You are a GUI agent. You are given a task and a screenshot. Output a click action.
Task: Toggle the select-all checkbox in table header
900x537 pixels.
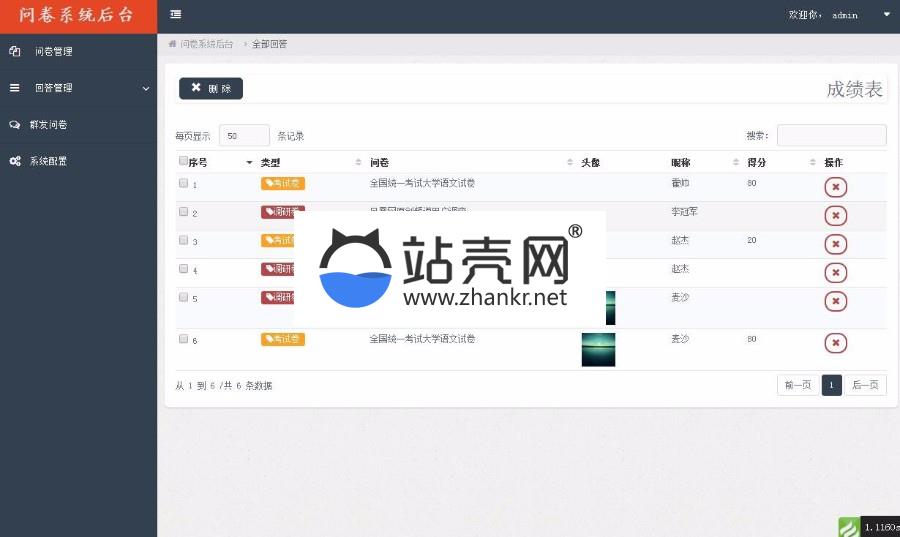pyautogui.click(x=183, y=161)
